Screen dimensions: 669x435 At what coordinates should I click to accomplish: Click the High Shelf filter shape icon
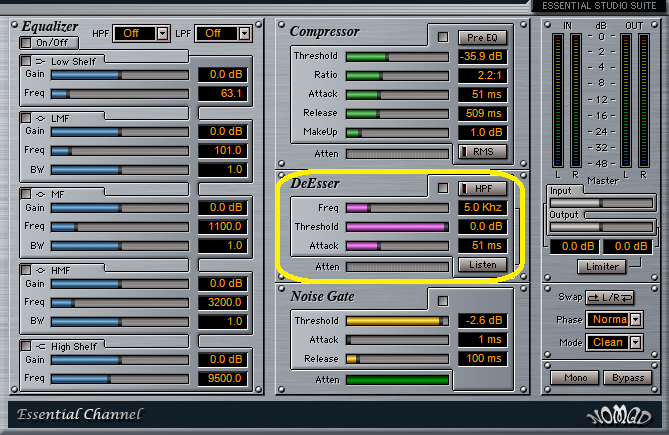point(40,346)
